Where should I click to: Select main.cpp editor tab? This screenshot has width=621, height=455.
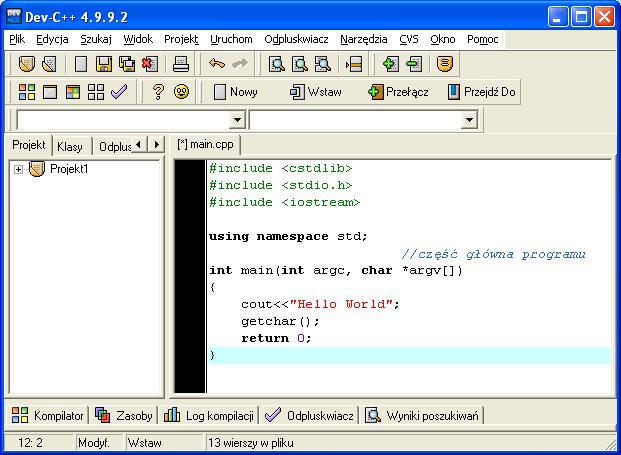205,145
